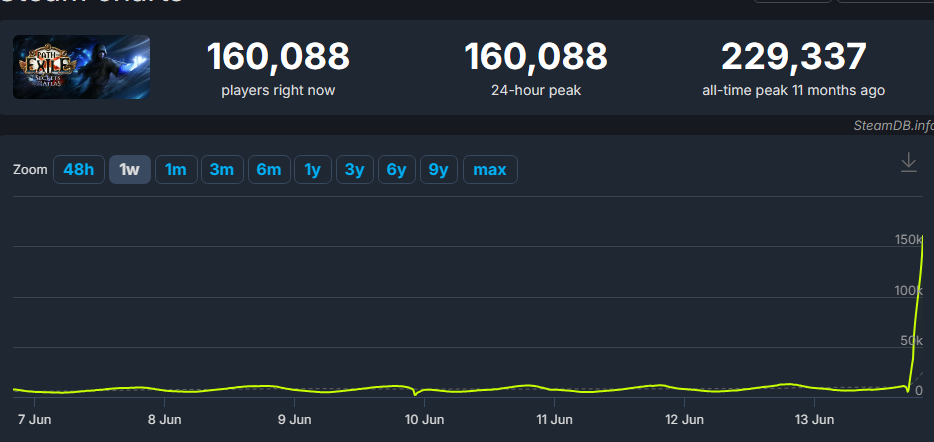Click the 50k y-axis label
This screenshot has height=442, width=934.
click(911, 341)
